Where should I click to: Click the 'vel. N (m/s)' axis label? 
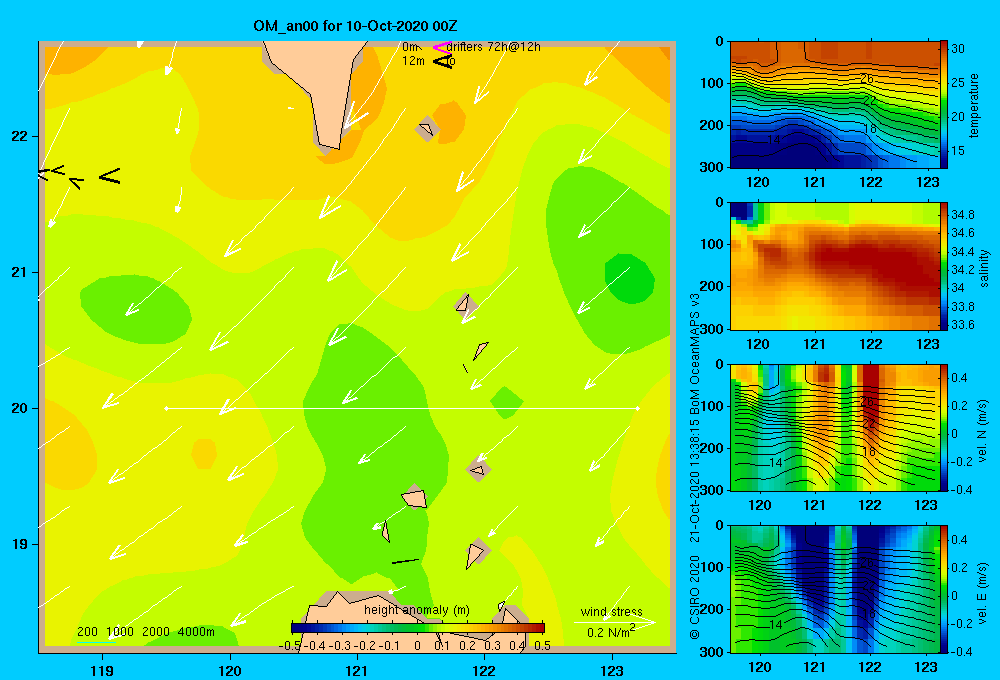(983, 431)
